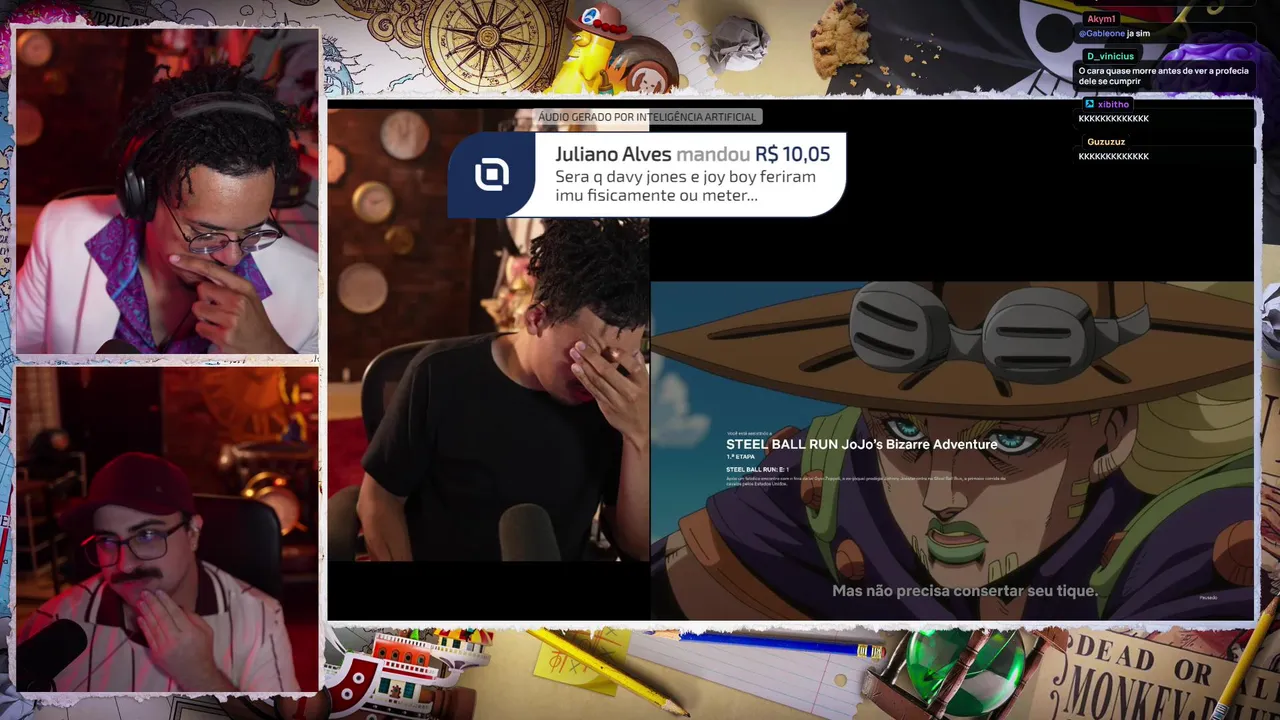The width and height of the screenshot is (1280, 720).
Task: Click the 'STEEL BALL RUN JoJo's Bizarre Adventure' title
Action: [x=861, y=444]
